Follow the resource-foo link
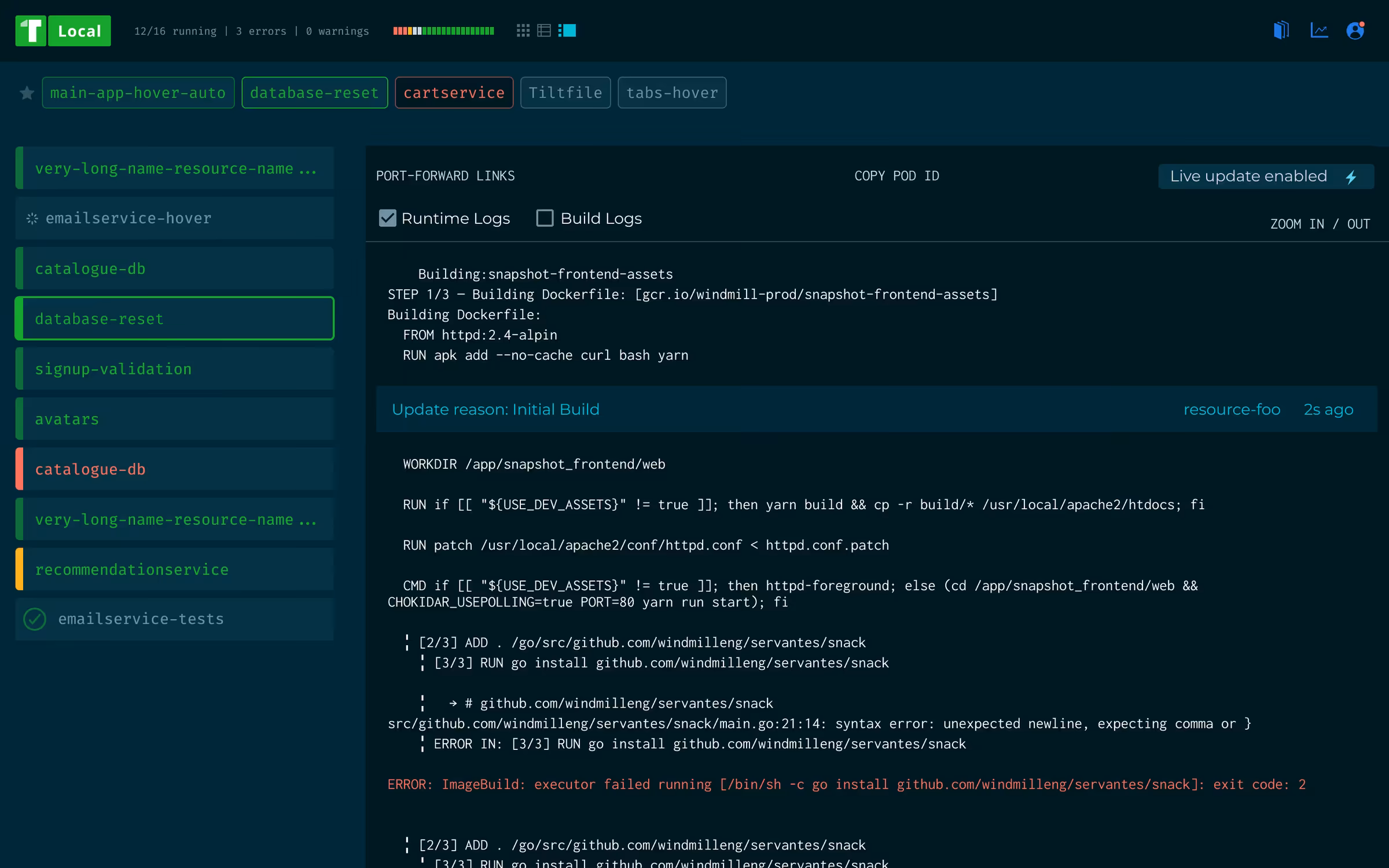The height and width of the screenshot is (868, 1389). 1232,409
